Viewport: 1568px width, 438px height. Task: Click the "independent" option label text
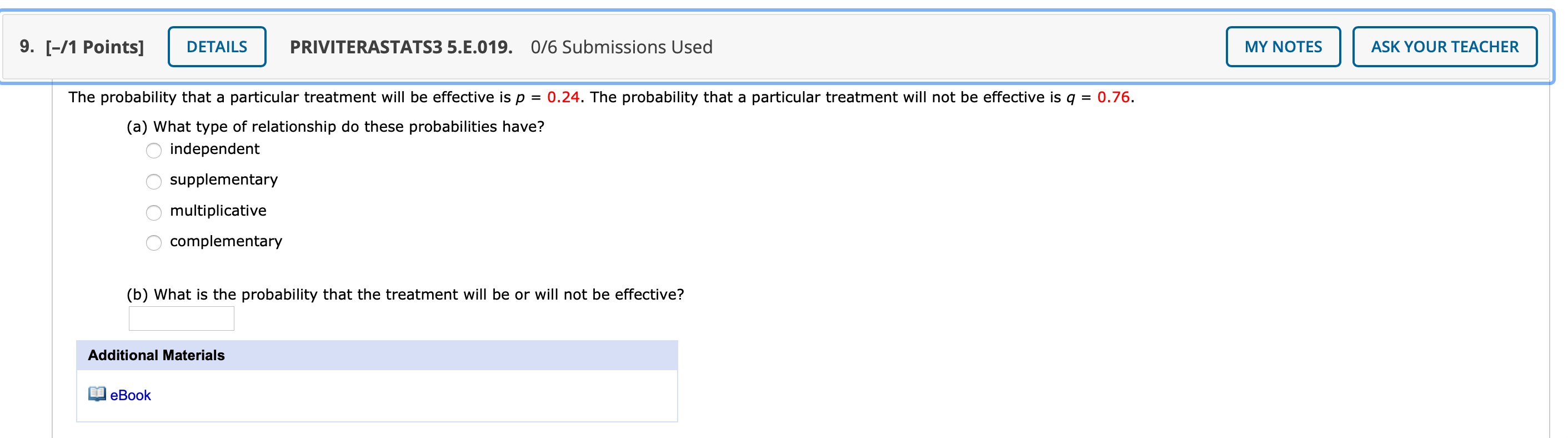(x=214, y=150)
